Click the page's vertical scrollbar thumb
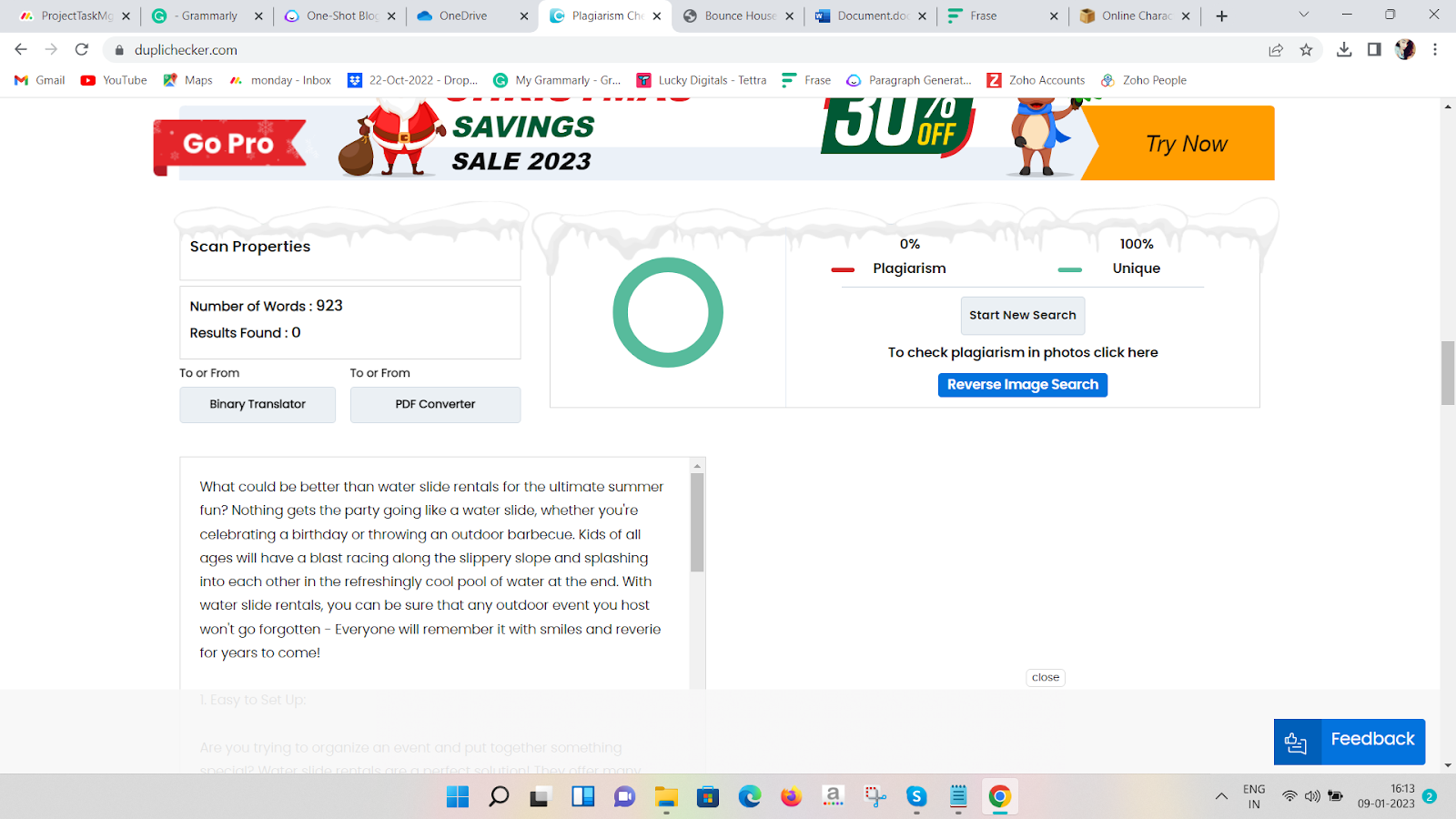This screenshot has width=1456, height=819. click(1448, 372)
